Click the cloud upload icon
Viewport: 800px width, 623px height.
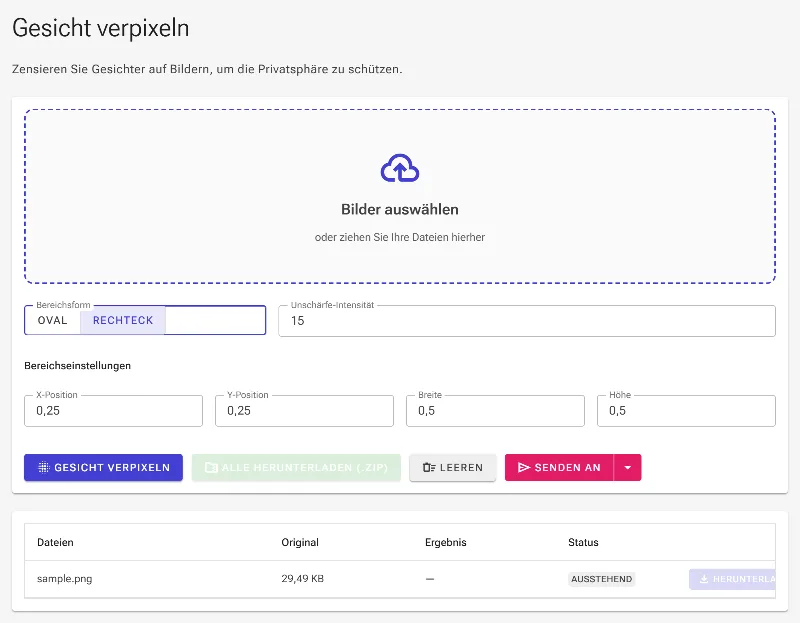coord(400,168)
